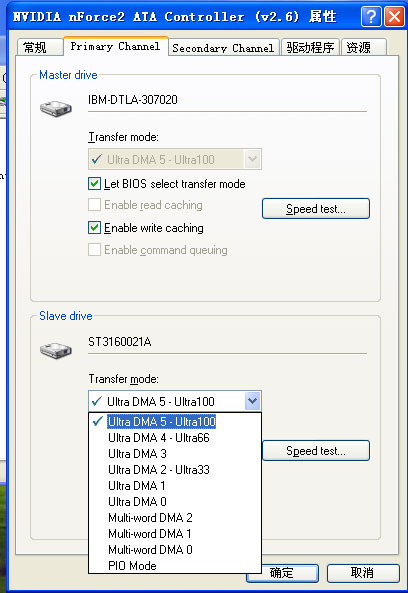
Task: Run the Slave drive Speed test
Action: click(x=316, y=450)
